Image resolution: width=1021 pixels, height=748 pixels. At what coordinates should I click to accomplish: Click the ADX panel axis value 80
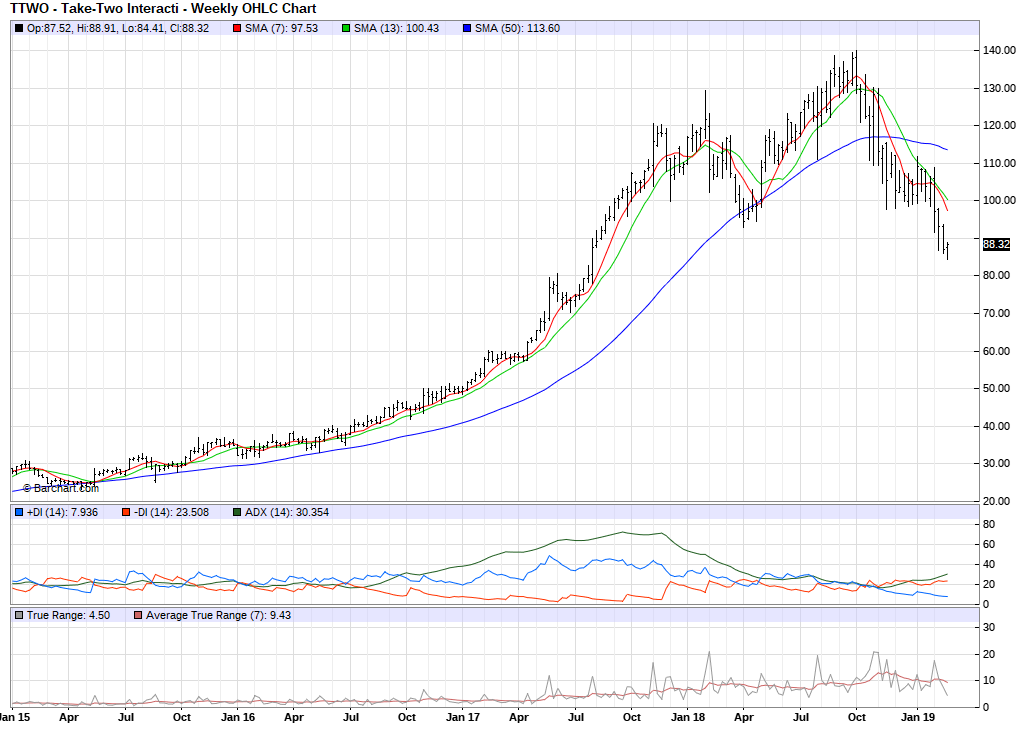pyautogui.click(x=989, y=524)
